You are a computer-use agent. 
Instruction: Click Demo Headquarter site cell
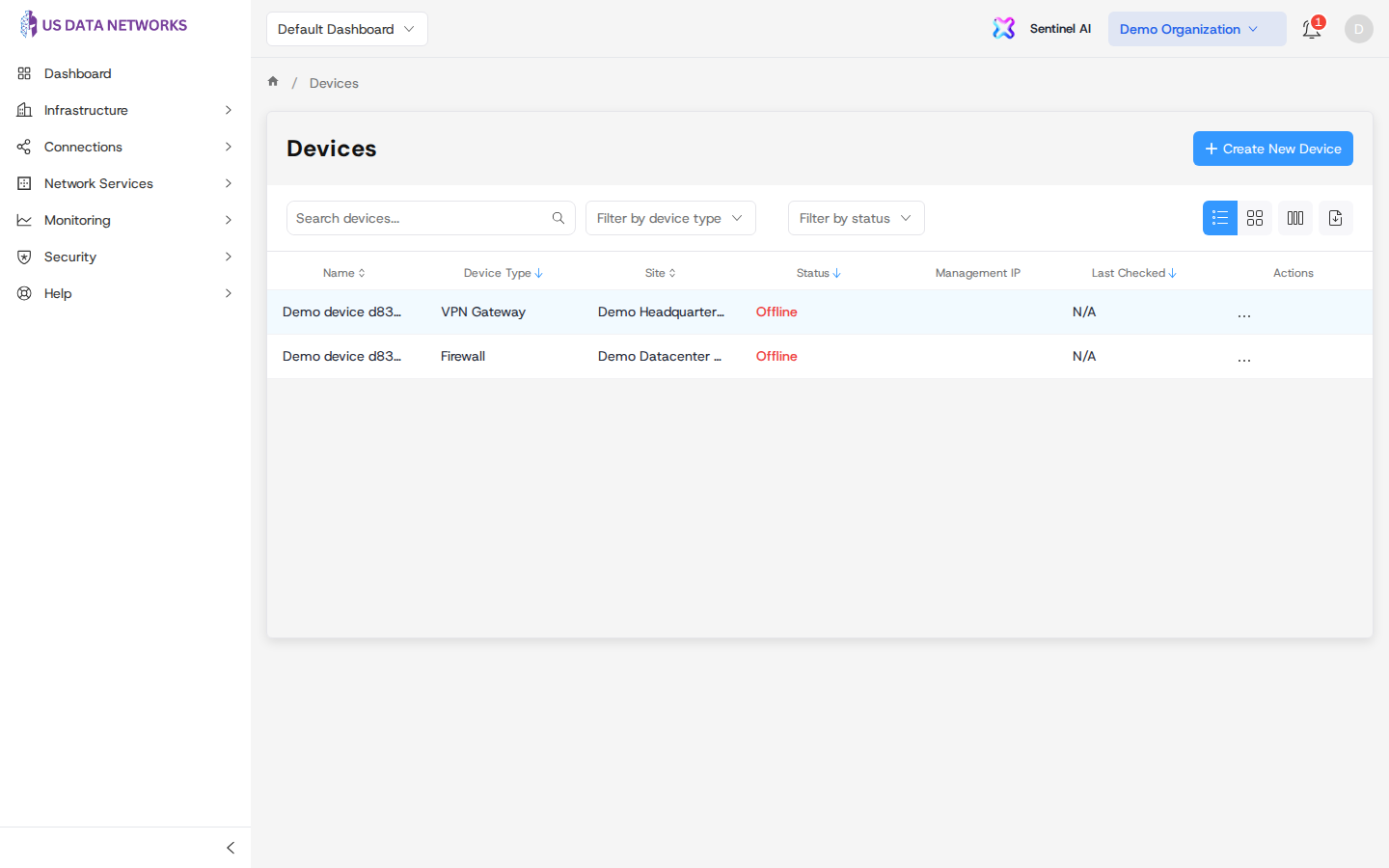[661, 312]
